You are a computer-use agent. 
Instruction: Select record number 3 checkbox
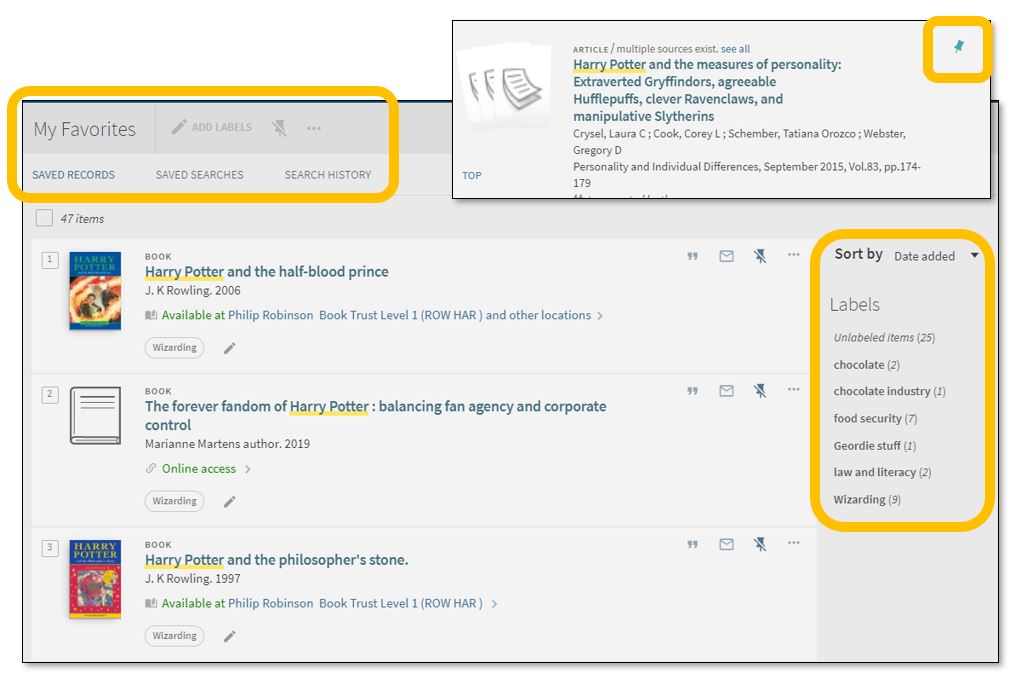(x=50, y=547)
